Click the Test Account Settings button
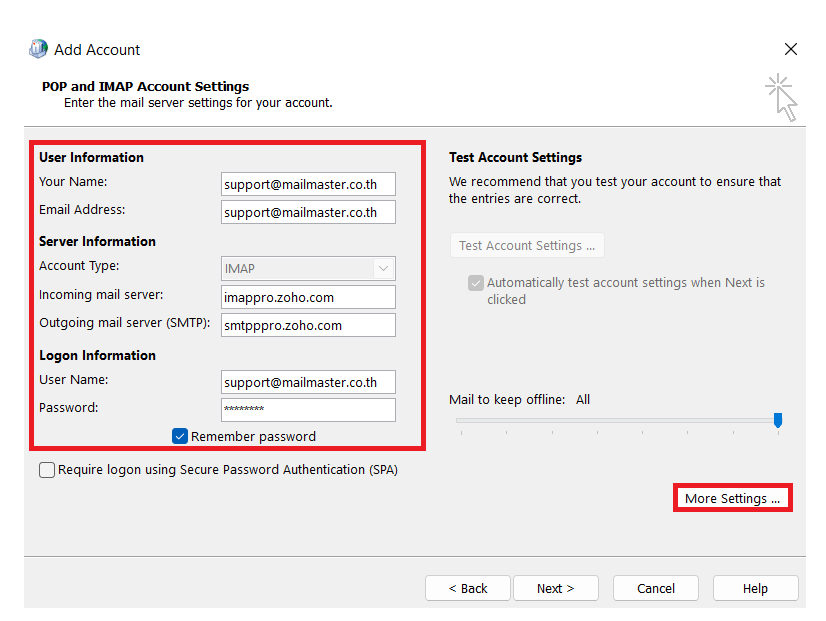Image resolution: width=826 pixels, height=621 pixels. 527,245
